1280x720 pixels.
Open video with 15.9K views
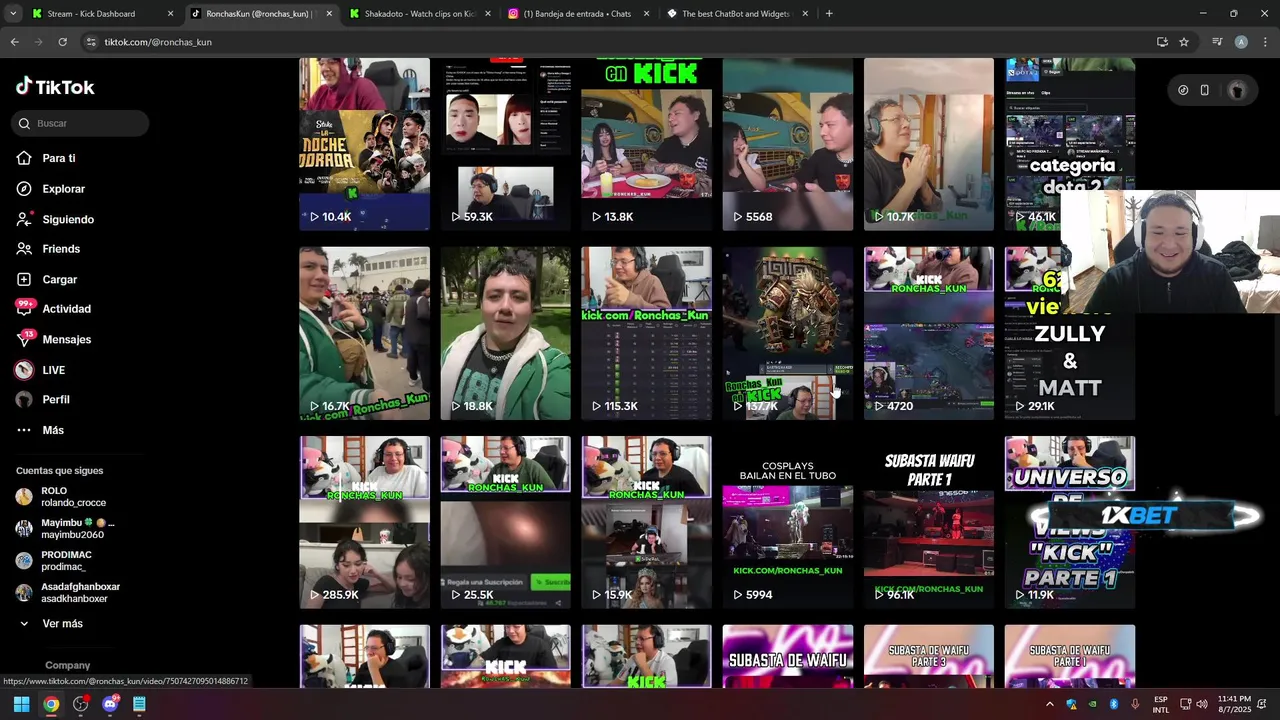[646, 522]
